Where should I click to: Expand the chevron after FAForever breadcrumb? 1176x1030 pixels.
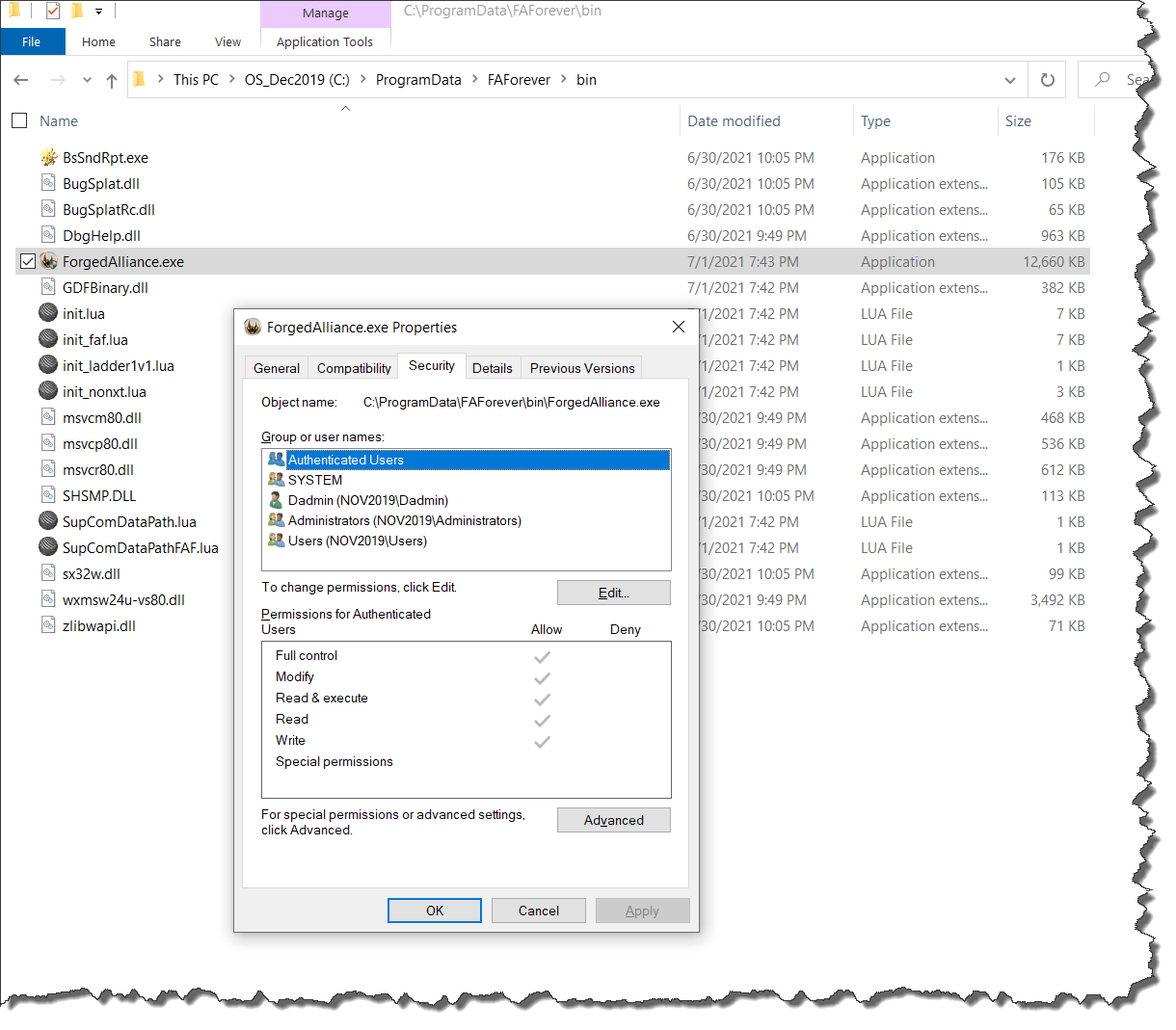[x=564, y=79]
